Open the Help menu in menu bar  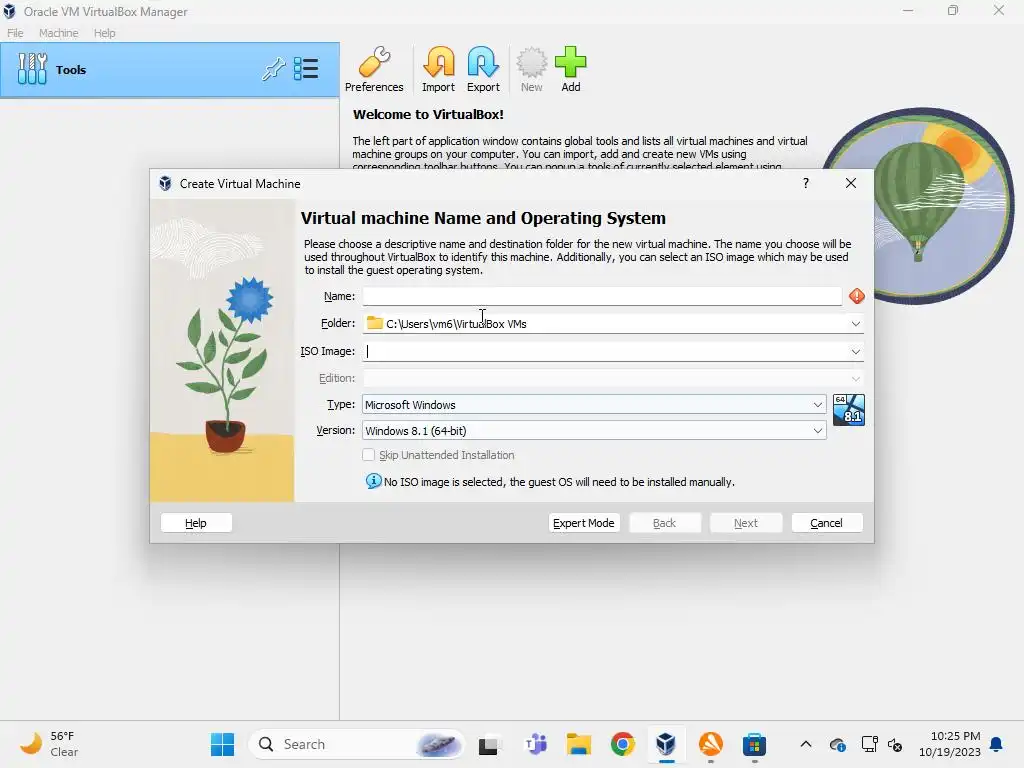click(x=104, y=33)
